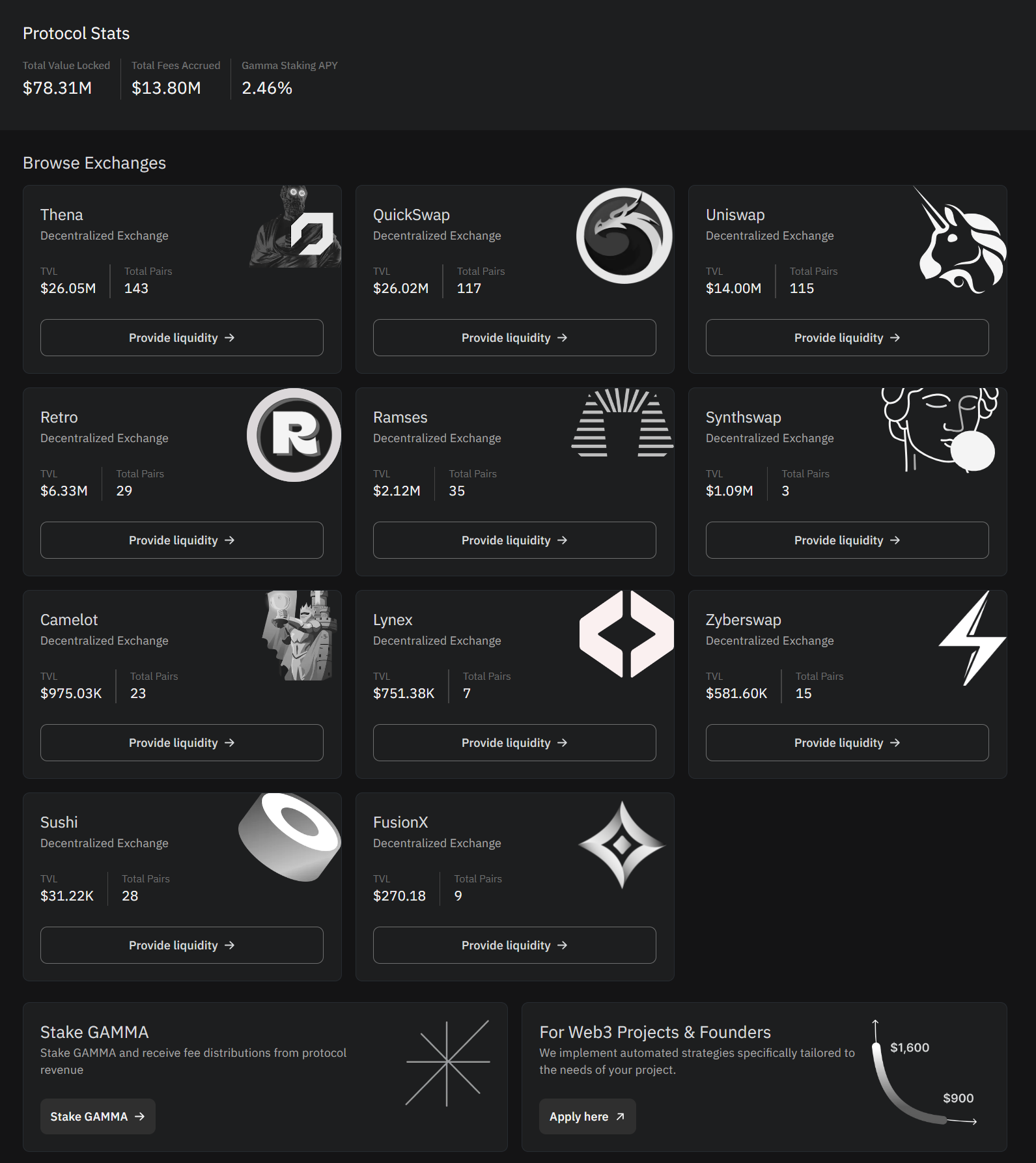
Task: Click the Ramses striped logo
Action: coord(623,423)
